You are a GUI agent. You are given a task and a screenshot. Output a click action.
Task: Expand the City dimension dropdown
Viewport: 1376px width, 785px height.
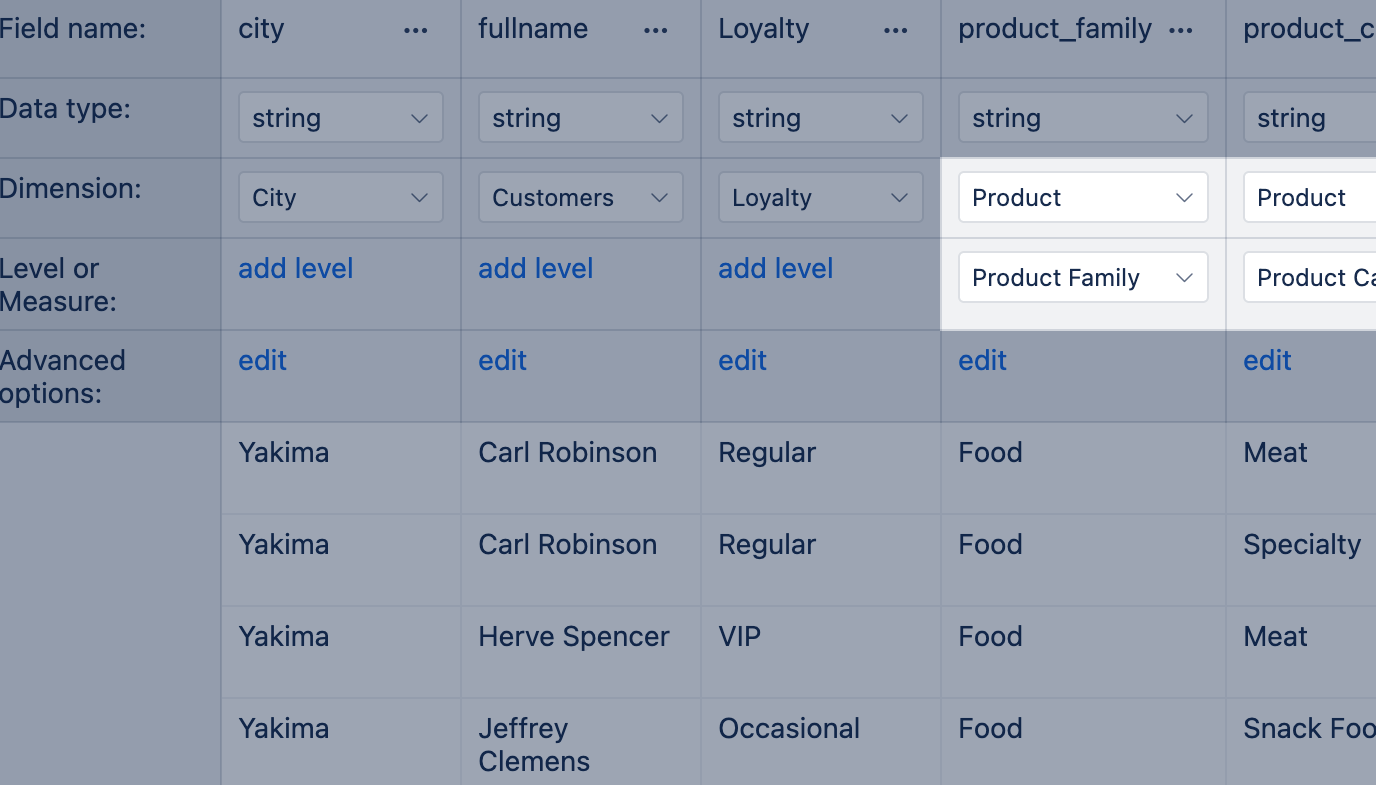(x=341, y=198)
